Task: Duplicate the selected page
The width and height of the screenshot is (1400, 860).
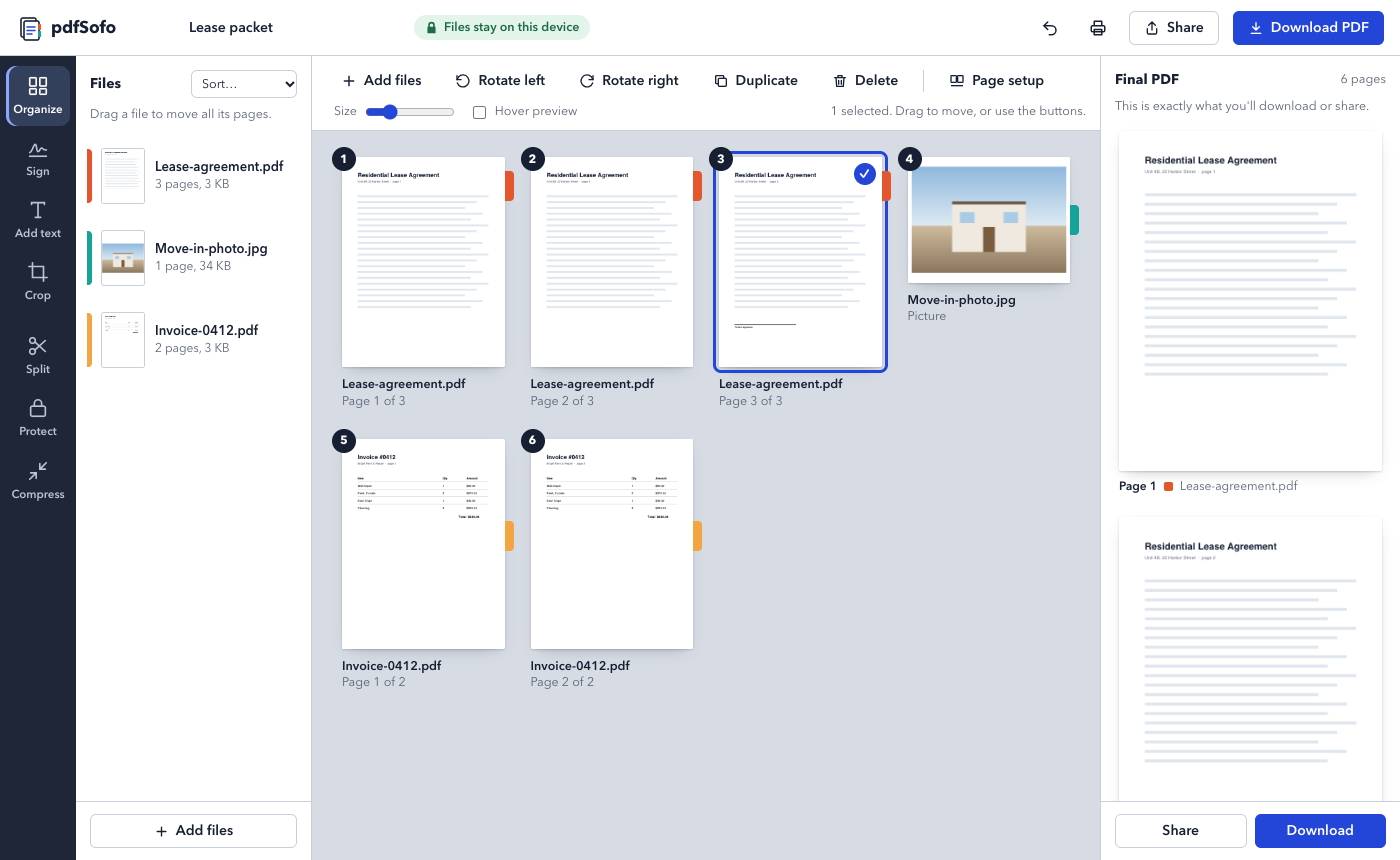Action: point(756,80)
